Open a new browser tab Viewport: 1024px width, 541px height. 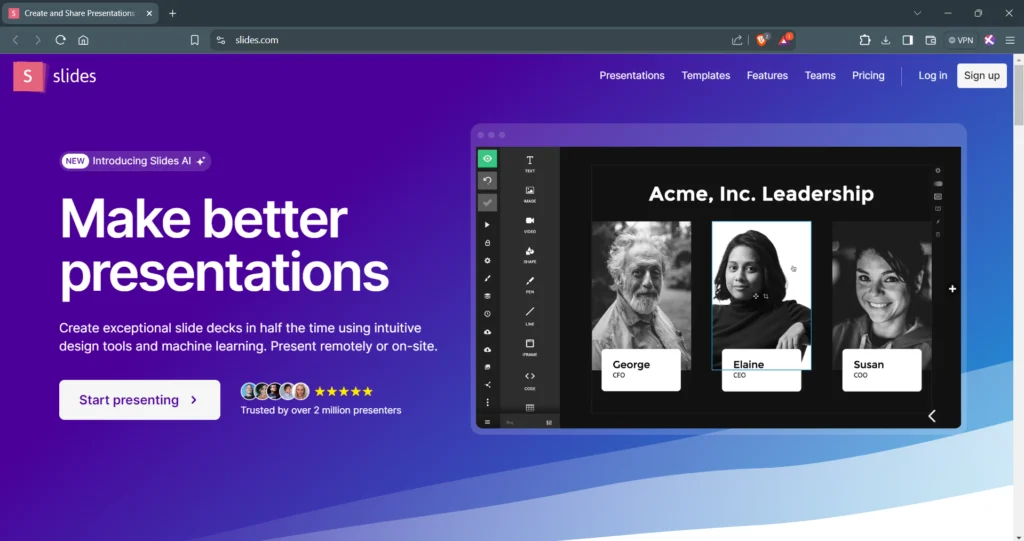point(172,13)
